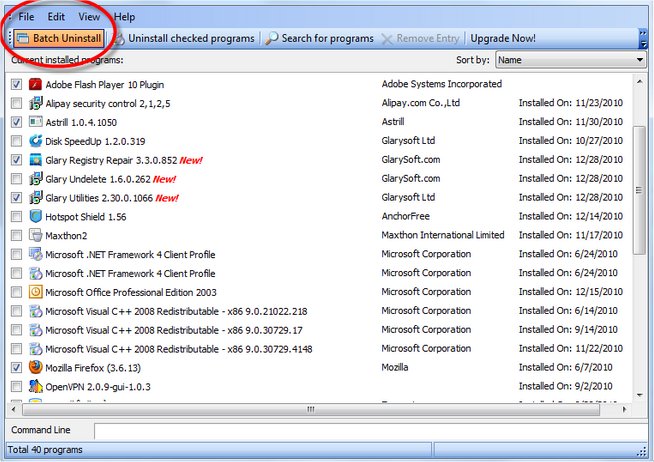Click the Adobe Flash Player program icon
654x462 pixels.
pos(35,84)
